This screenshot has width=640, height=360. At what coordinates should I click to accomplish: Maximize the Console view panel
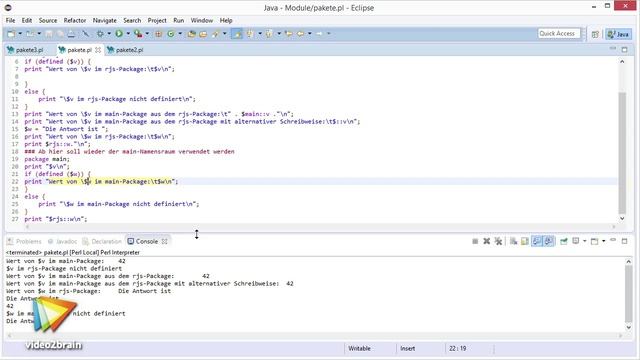point(624,242)
